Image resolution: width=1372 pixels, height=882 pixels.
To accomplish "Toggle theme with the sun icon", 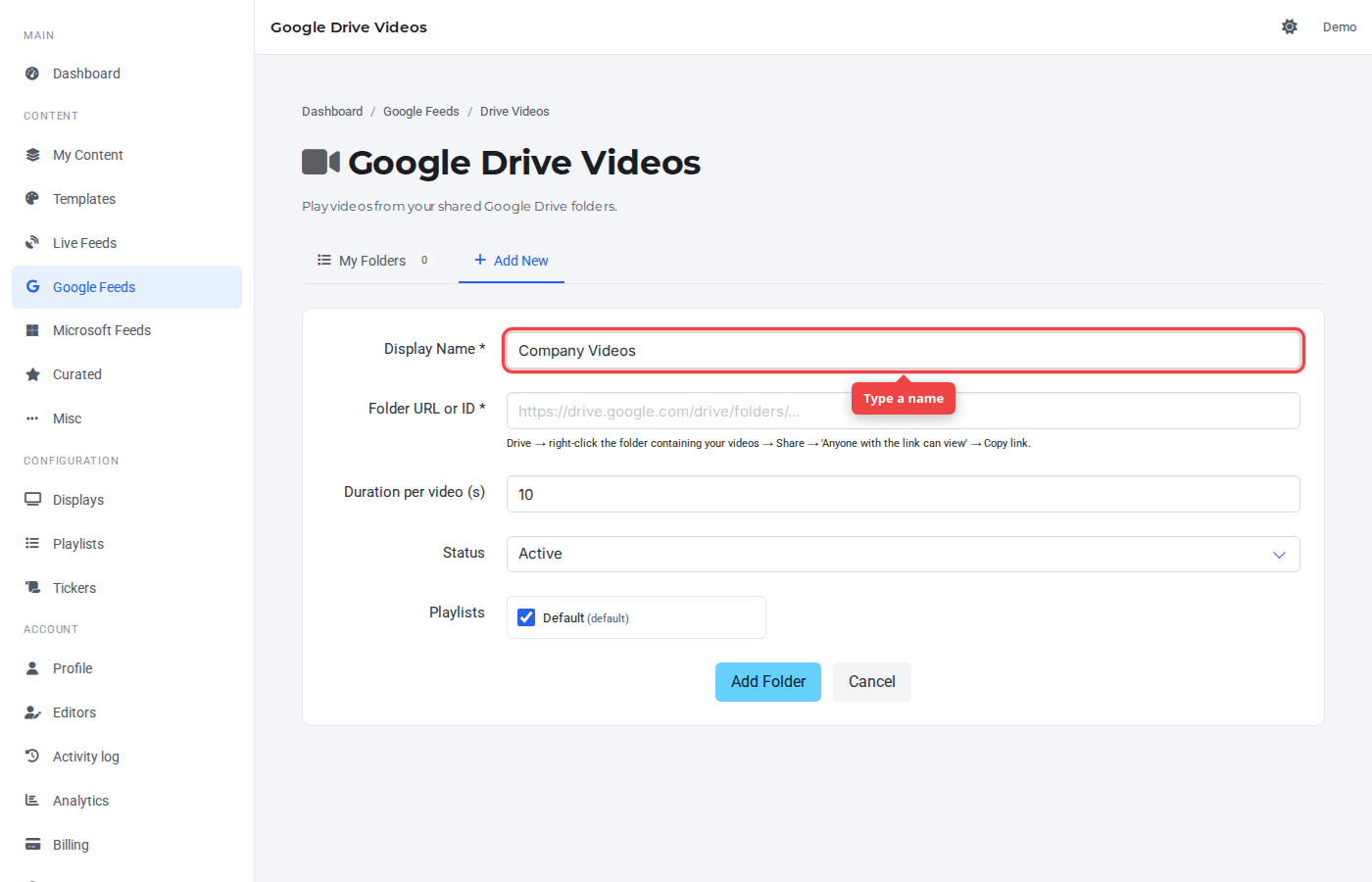I will (x=1290, y=26).
